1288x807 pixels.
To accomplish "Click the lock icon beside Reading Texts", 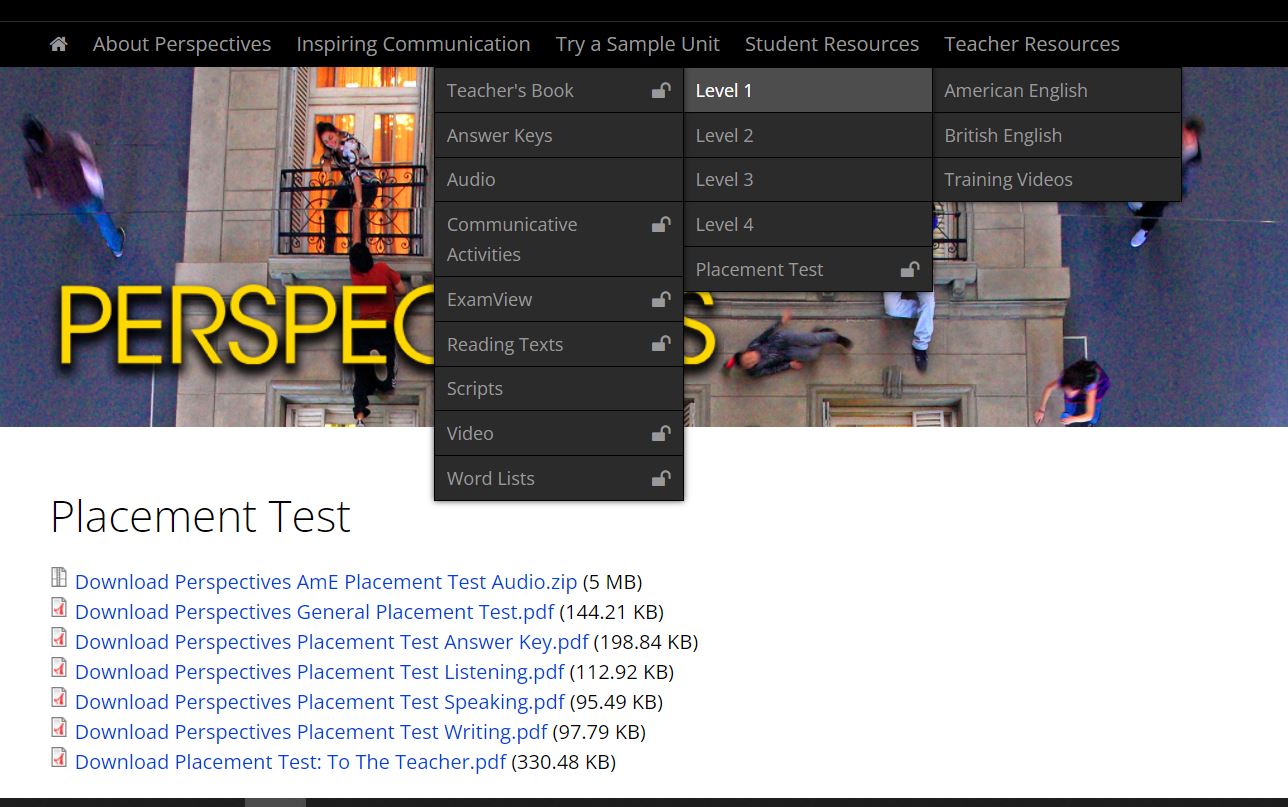I will click(x=661, y=344).
